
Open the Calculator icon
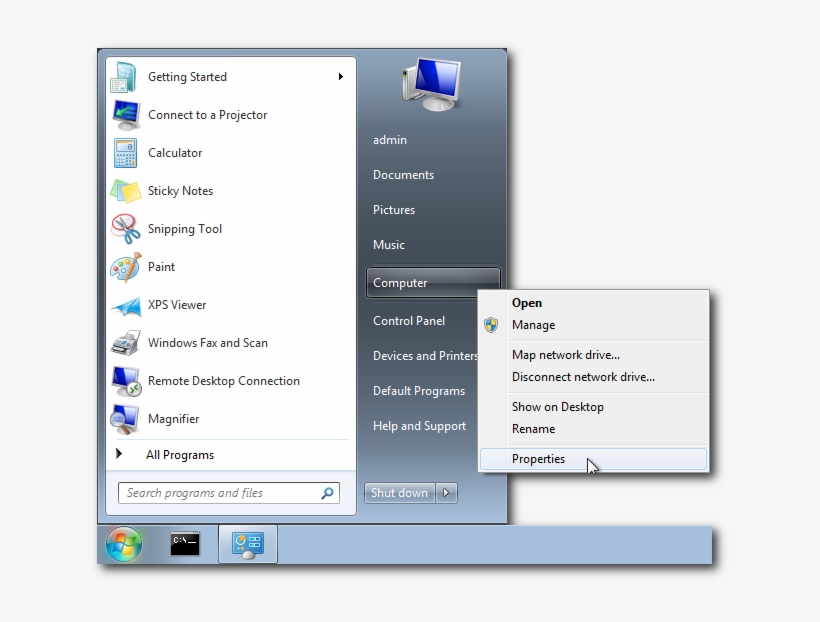(125, 153)
